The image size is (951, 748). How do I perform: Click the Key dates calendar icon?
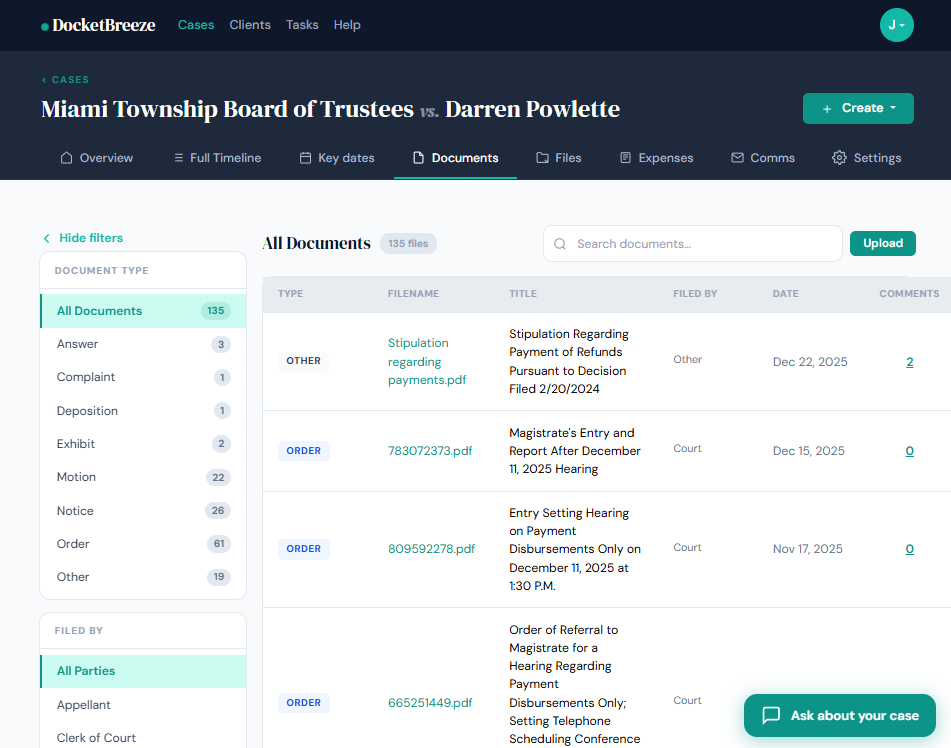(x=306, y=158)
